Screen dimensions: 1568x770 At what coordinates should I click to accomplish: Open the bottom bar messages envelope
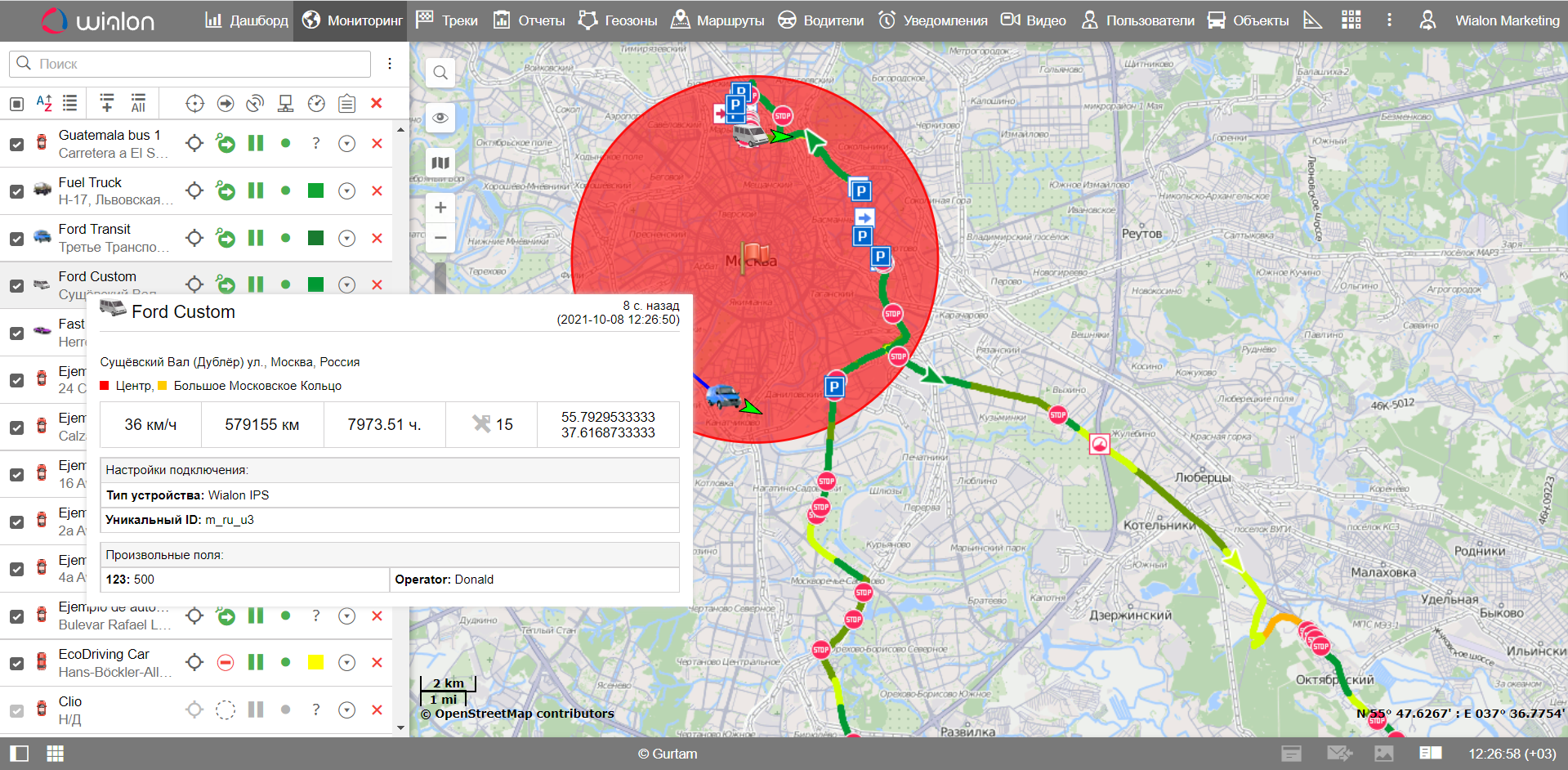coord(1338,754)
